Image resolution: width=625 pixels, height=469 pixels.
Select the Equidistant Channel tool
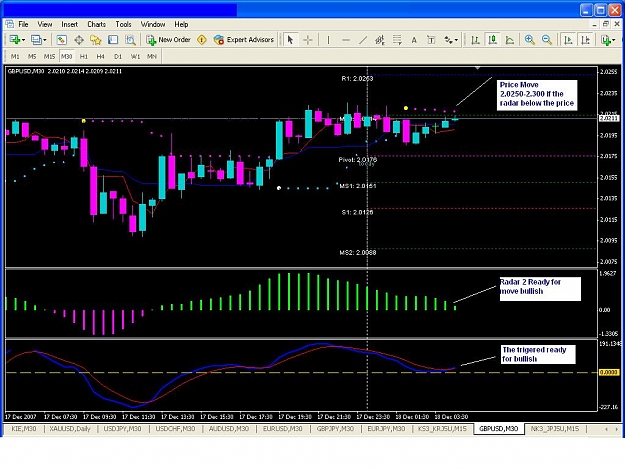(x=380, y=40)
